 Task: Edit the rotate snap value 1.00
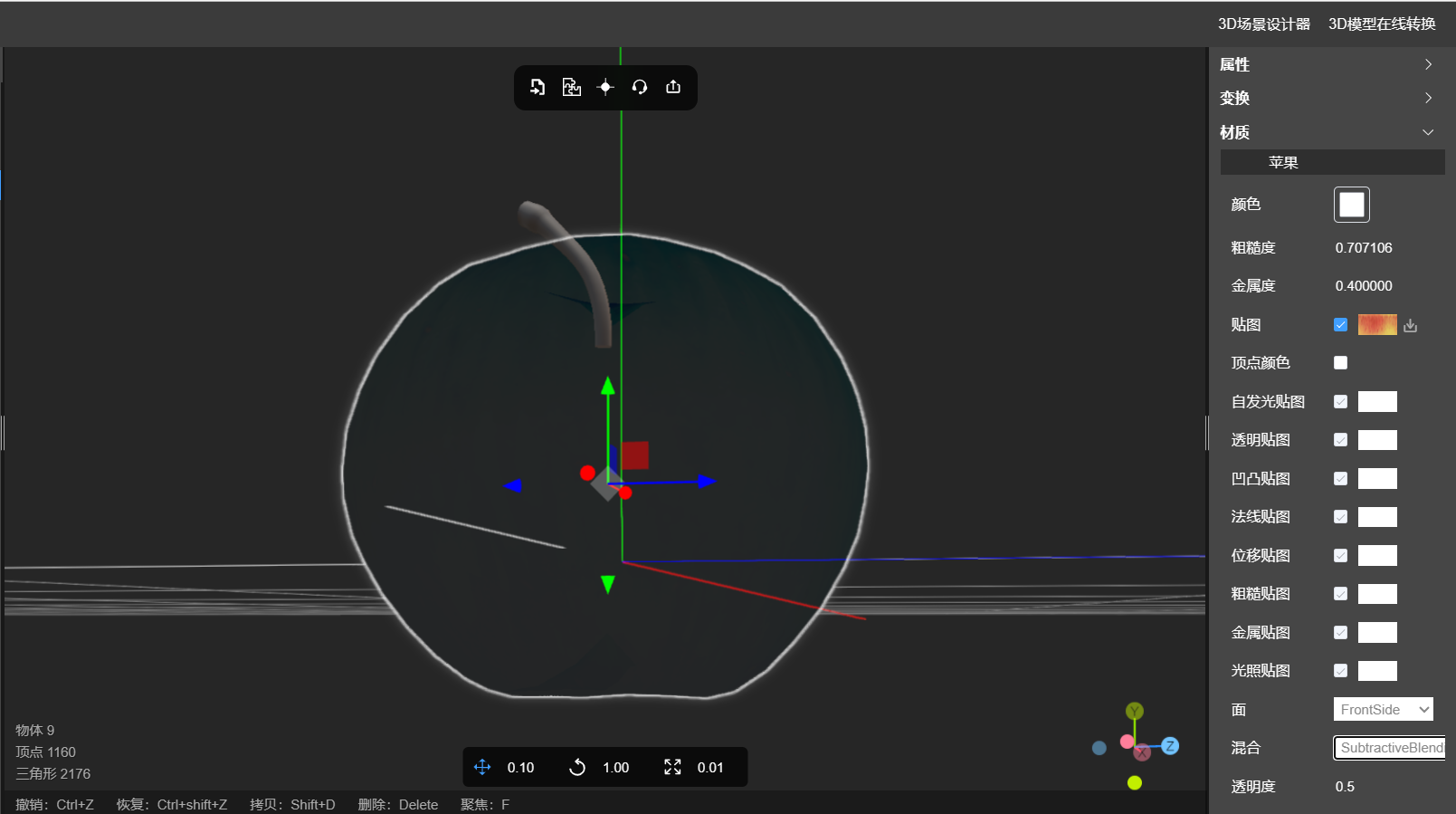616,768
